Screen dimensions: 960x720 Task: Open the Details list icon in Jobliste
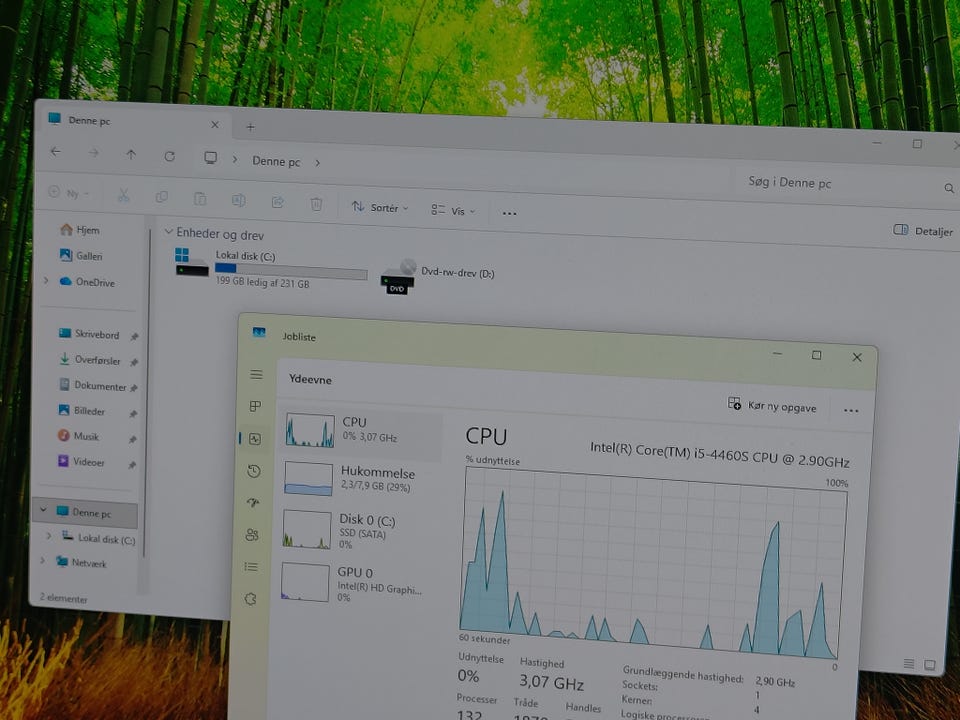pyautogui.click(x=251, y=566)
